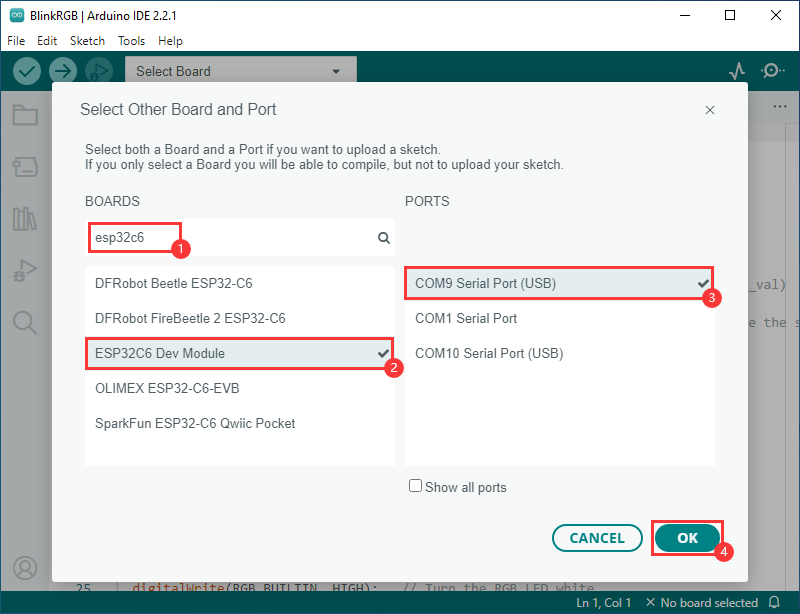800x614 pixels.
Task: Click the Upload arrow toolbar icon
Action: pos(63,71)
